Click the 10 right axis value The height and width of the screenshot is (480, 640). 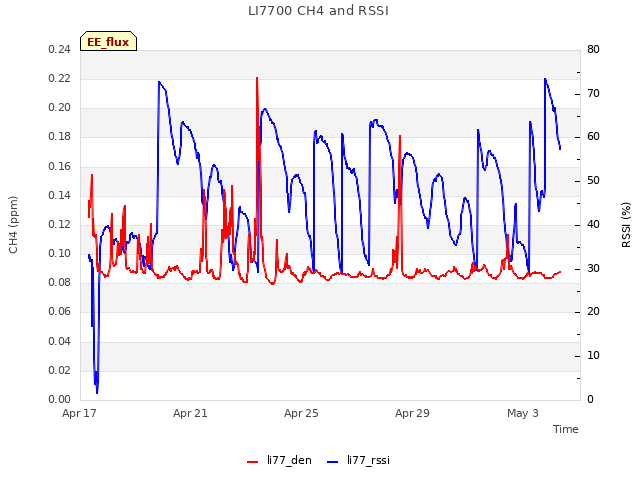pos(593,356)
